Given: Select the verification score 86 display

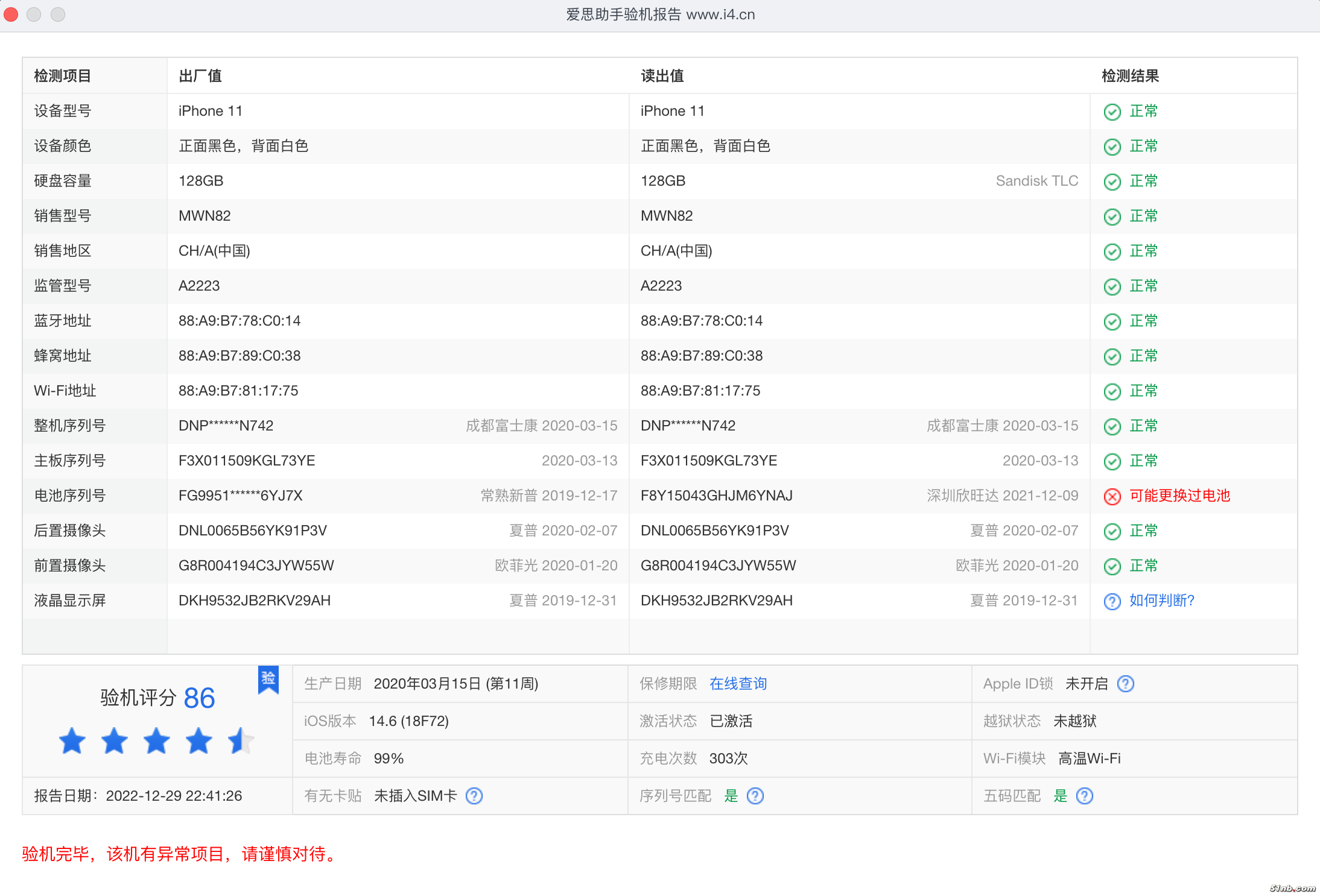Looking at the screenshot, I should pyautogui.click(x=200, y=698).
